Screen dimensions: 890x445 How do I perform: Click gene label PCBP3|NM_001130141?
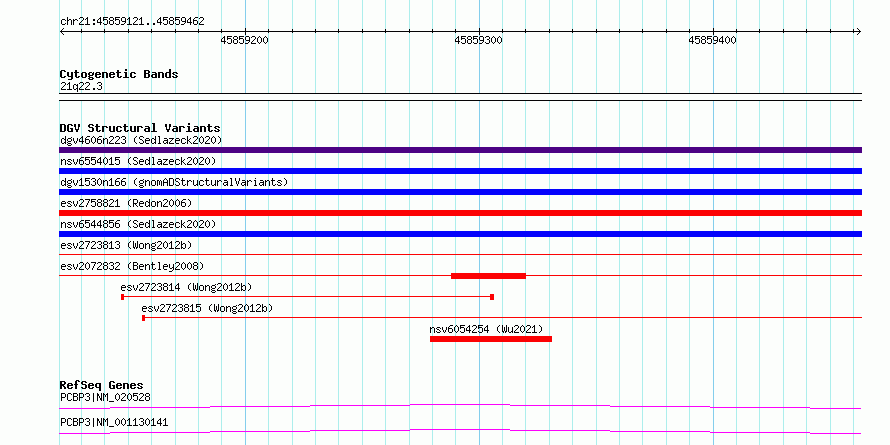(114, 423)
